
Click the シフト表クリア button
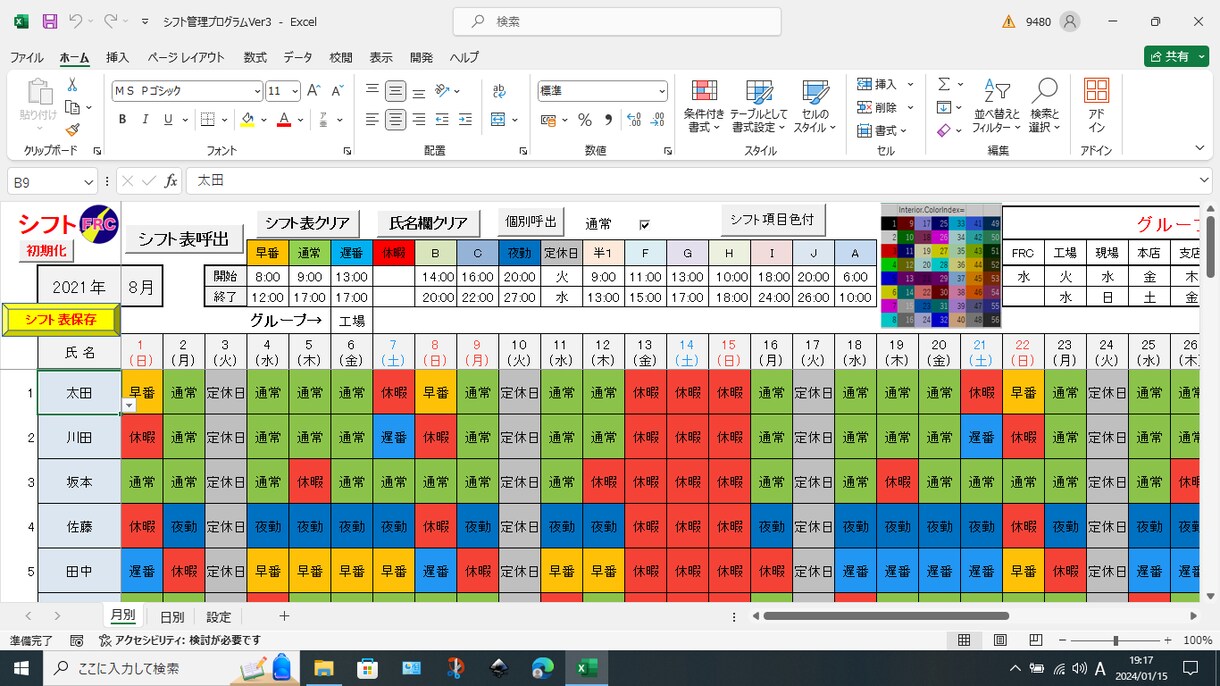click(307, 223)
